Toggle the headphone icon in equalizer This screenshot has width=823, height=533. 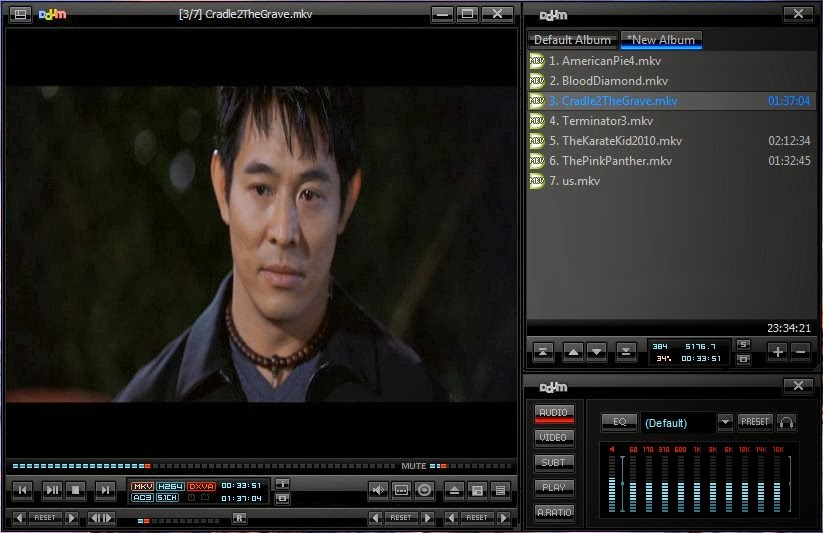coord(786,422)
